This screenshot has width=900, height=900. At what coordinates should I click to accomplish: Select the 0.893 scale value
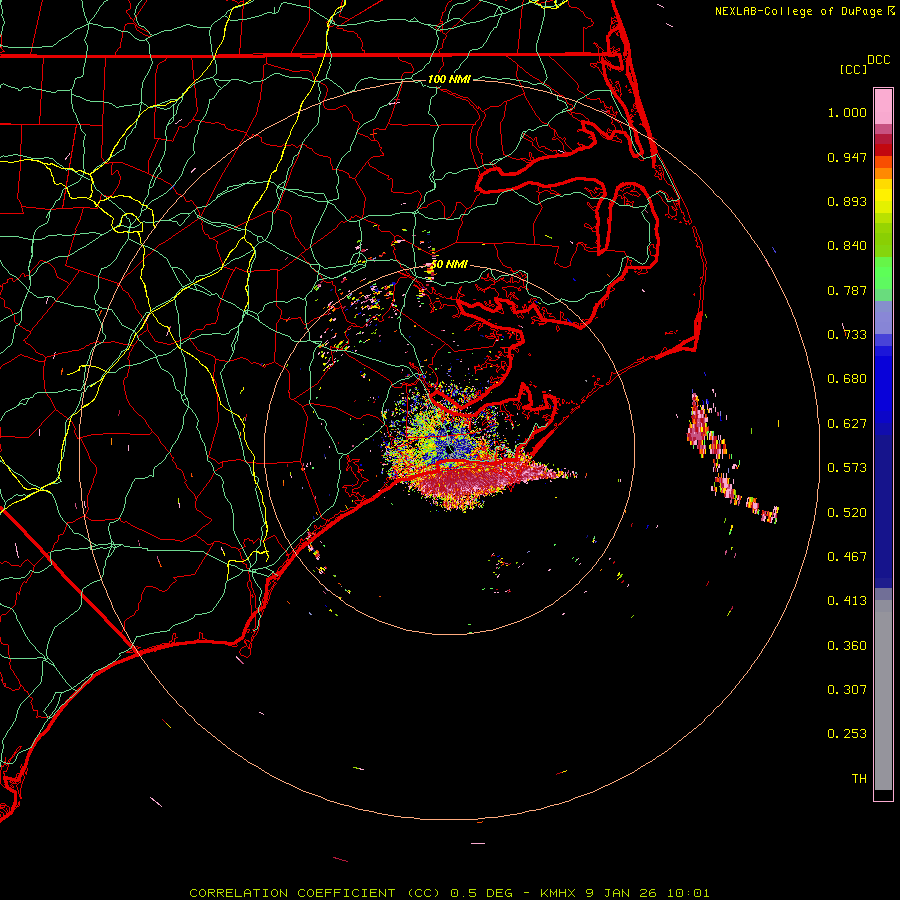[x=847, y=201]
